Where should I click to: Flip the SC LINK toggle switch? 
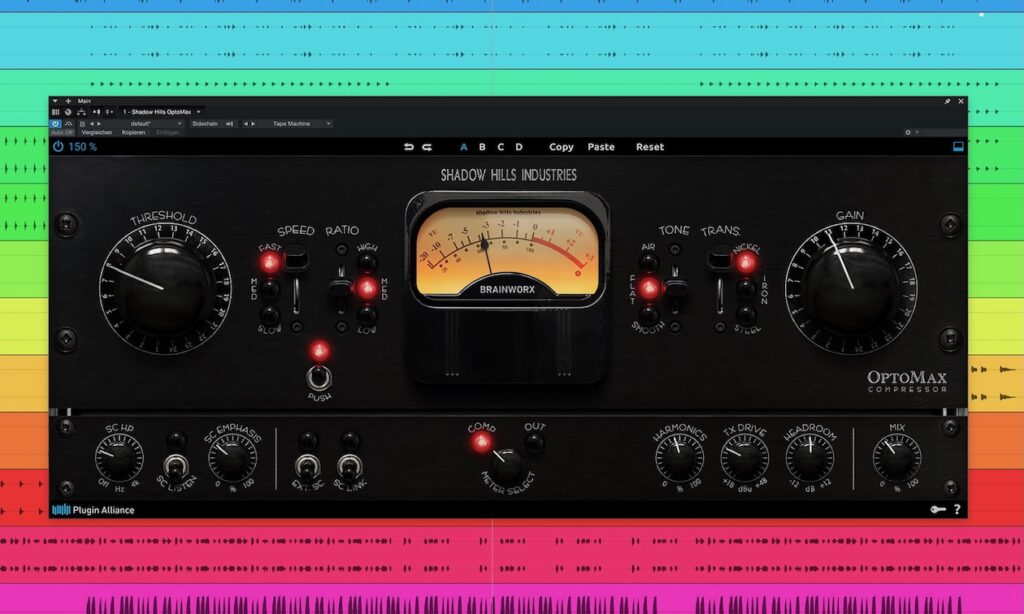pyautogui.click(x=349, y=466)
